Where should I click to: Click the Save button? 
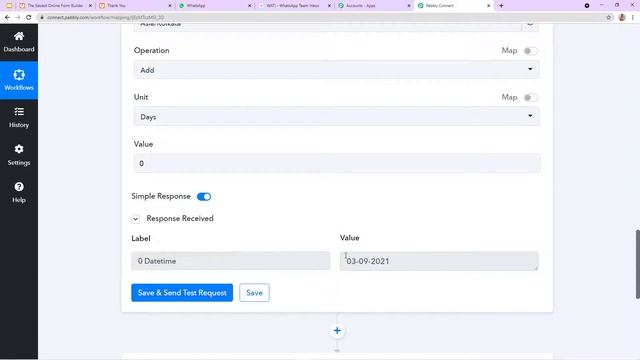tap(254, 293)
